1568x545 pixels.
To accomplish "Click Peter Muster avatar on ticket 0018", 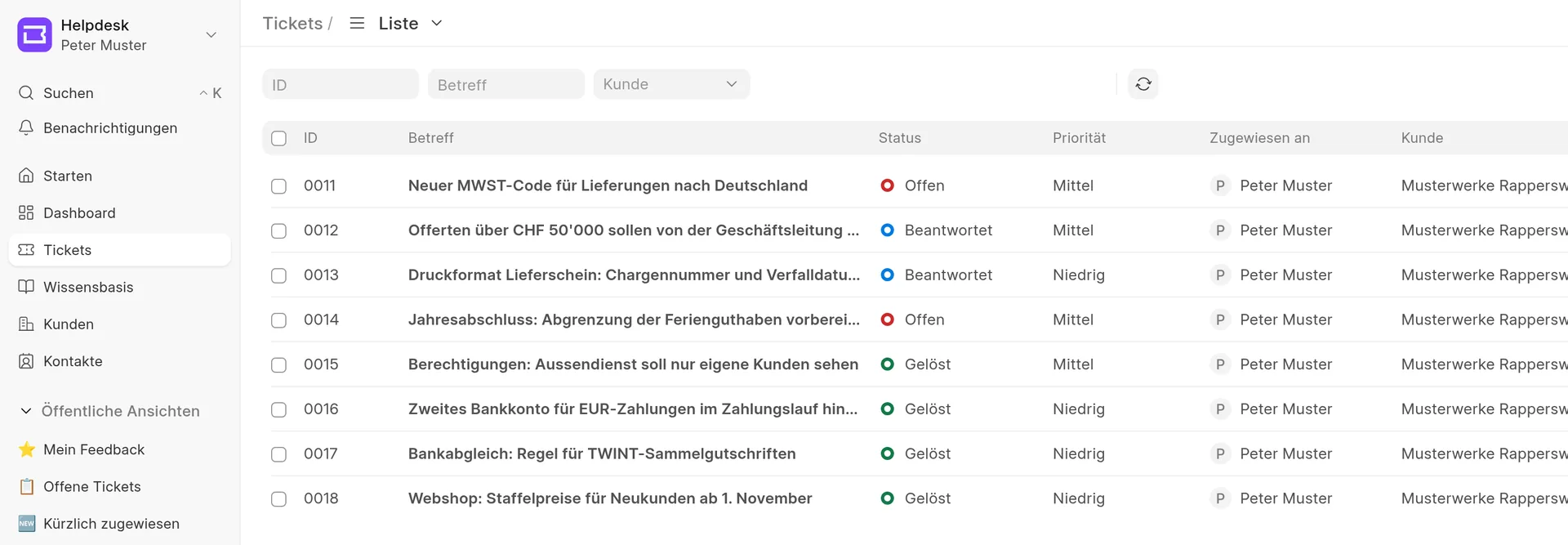I will point(1220,498).
